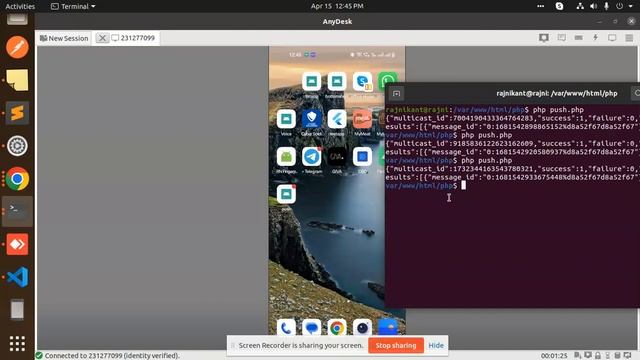640x360 pixels.
Task: Open Sticky Notes in the dock
Action: [17, 80]
